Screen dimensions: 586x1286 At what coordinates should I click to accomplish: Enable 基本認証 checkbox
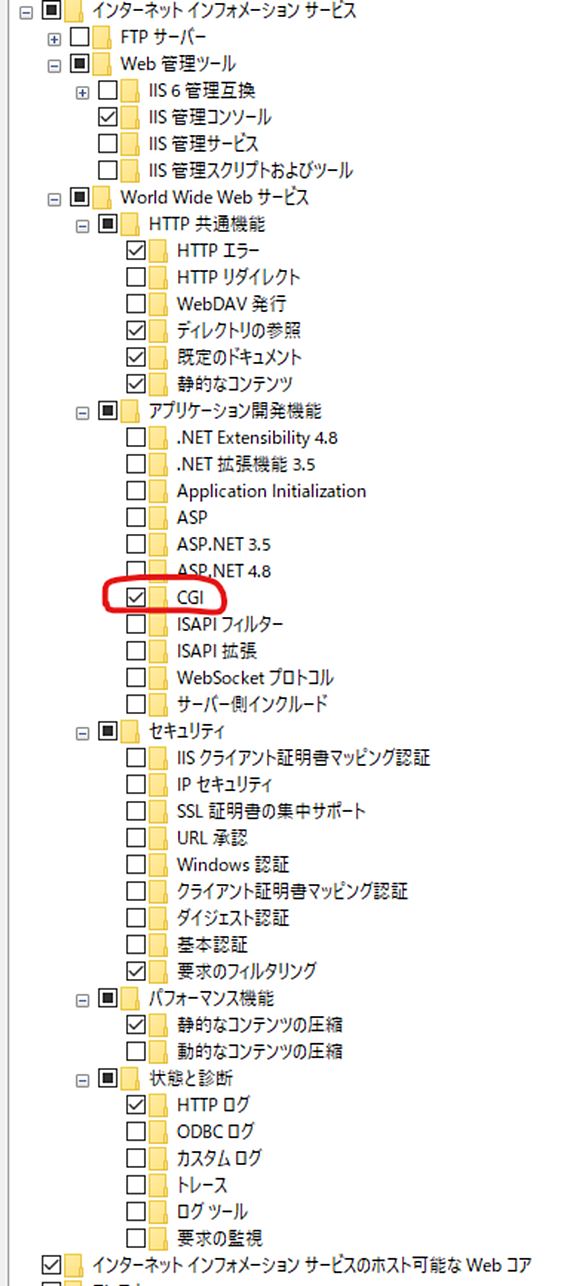[136, 945]
